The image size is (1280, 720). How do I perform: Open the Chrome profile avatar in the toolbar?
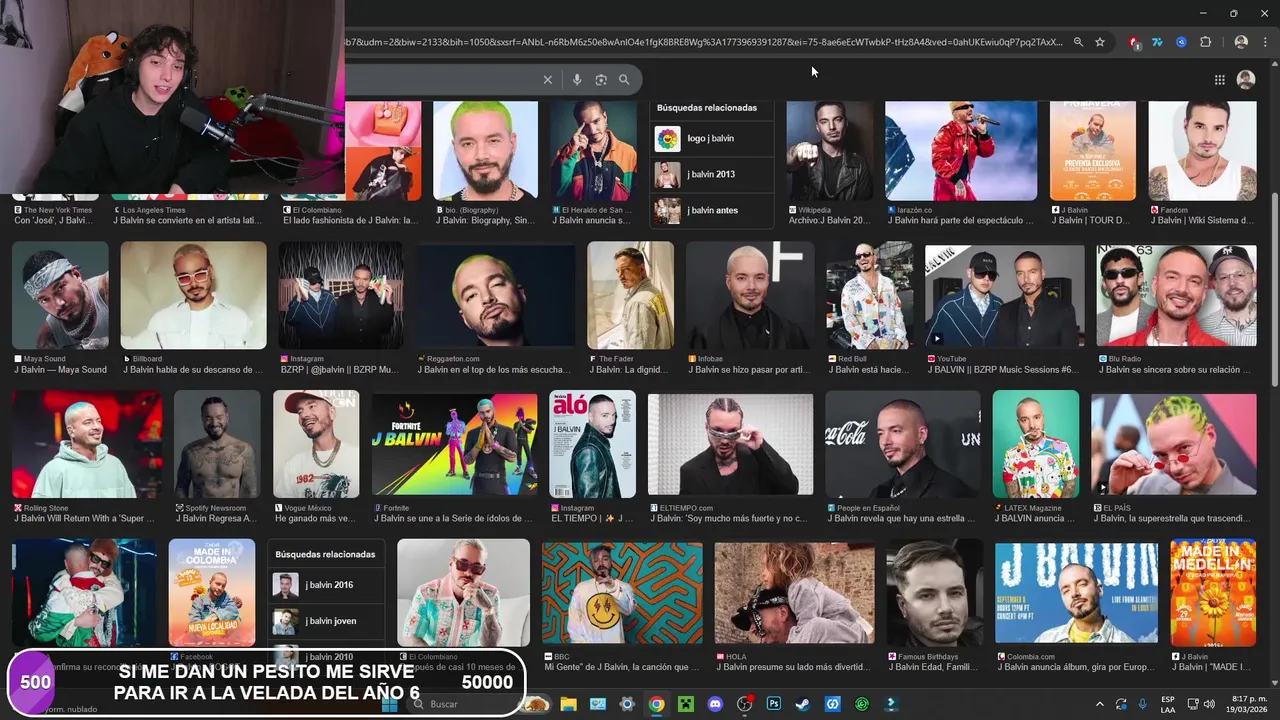click(x=1241, y=42)
